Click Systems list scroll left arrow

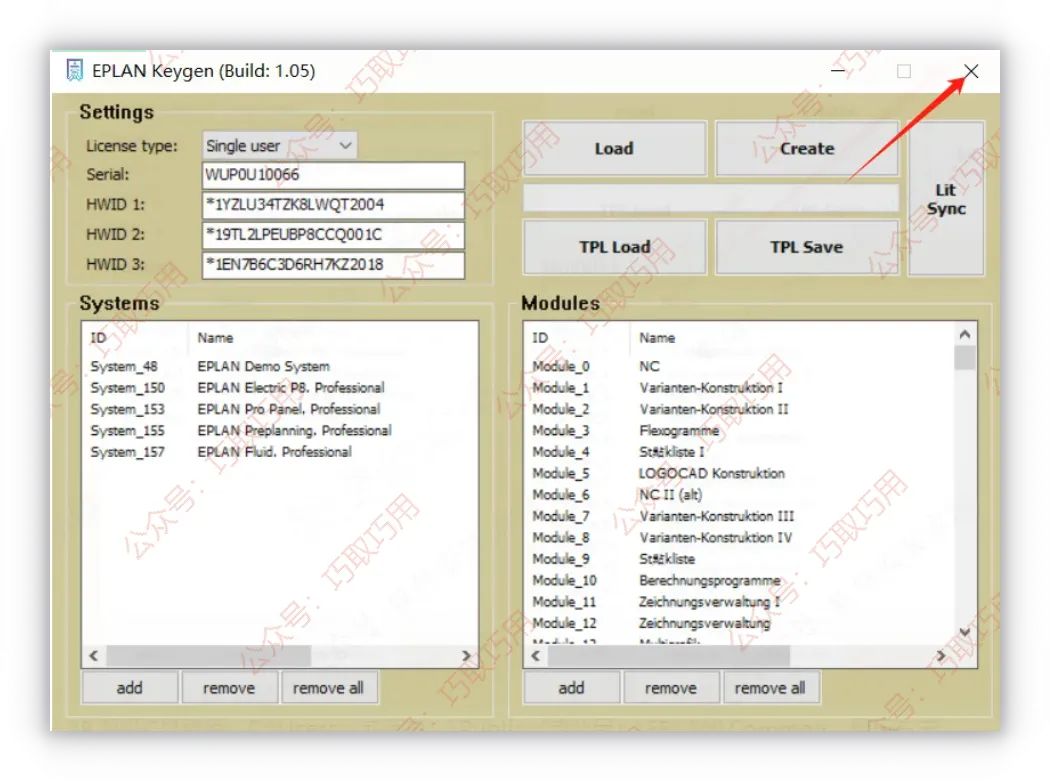(94, 656)
